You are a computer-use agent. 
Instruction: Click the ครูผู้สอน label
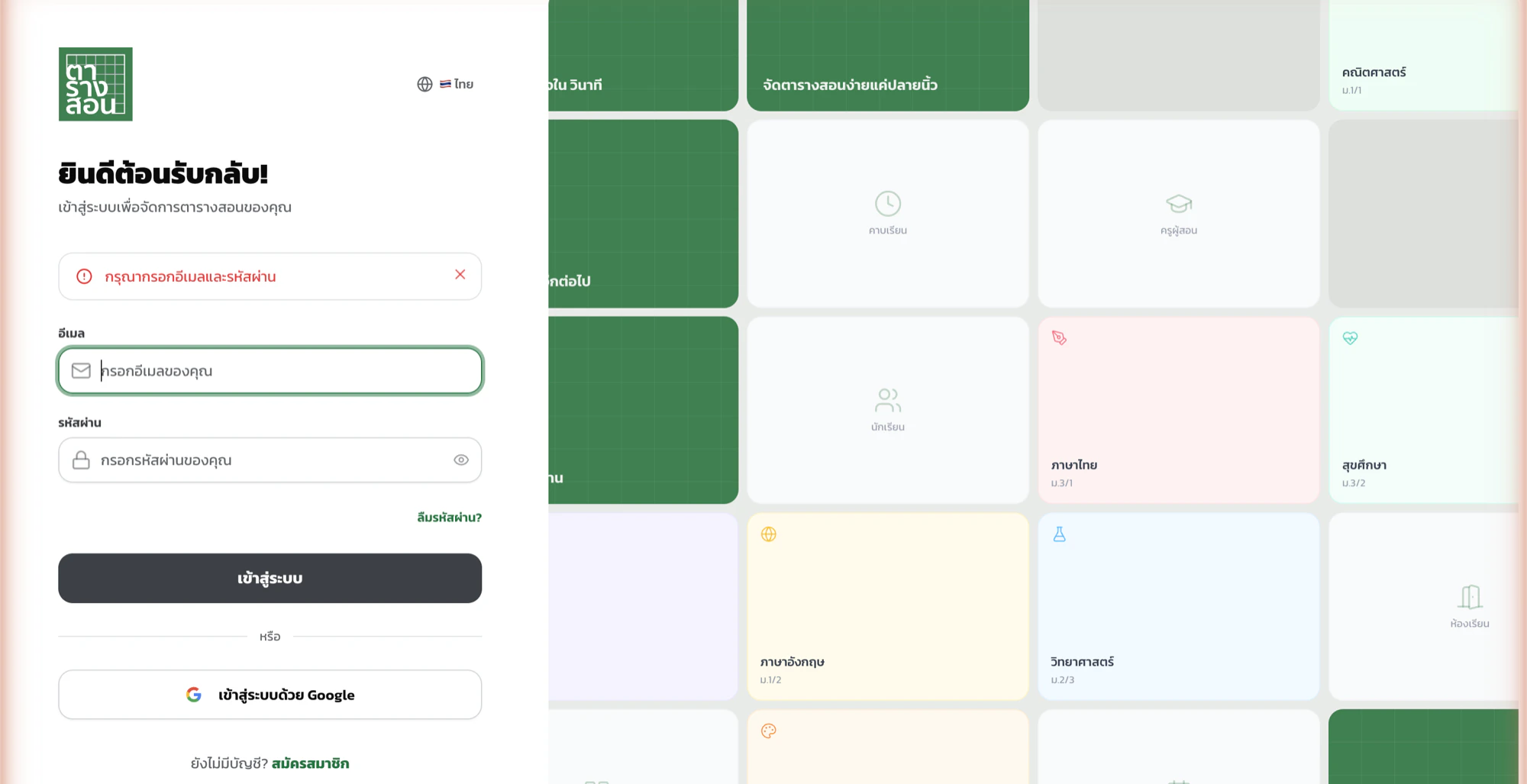[x=1179, y=231]
